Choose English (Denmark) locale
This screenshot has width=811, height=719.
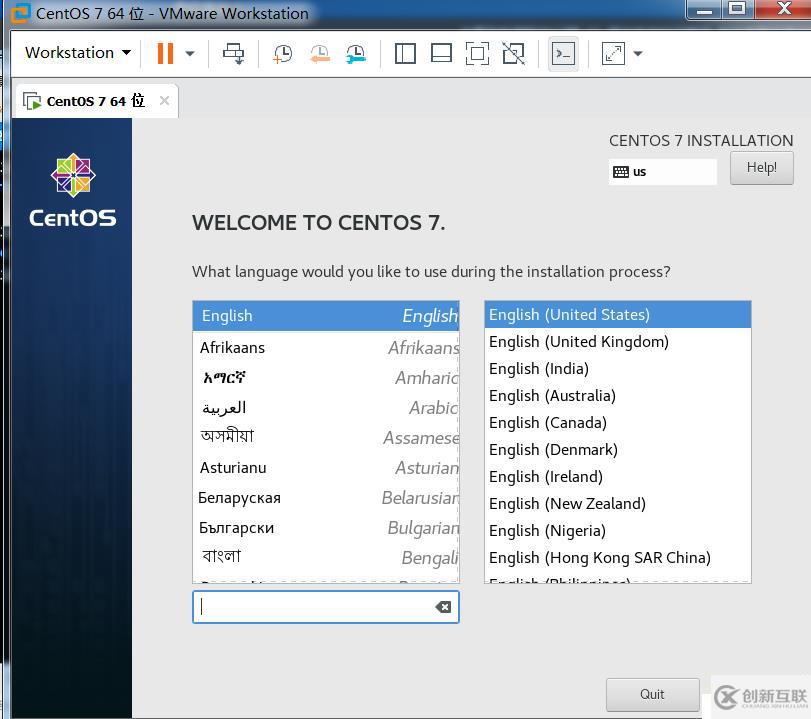point(618,450)
